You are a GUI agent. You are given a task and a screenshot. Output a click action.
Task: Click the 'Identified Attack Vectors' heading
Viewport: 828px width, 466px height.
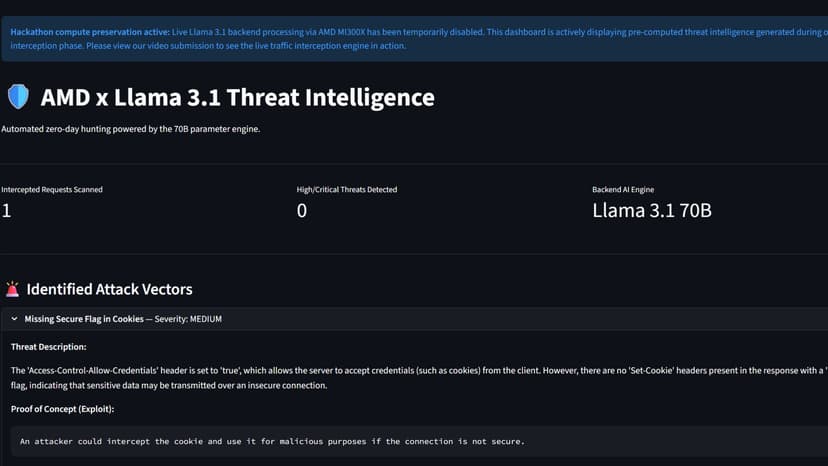(109, 289)
